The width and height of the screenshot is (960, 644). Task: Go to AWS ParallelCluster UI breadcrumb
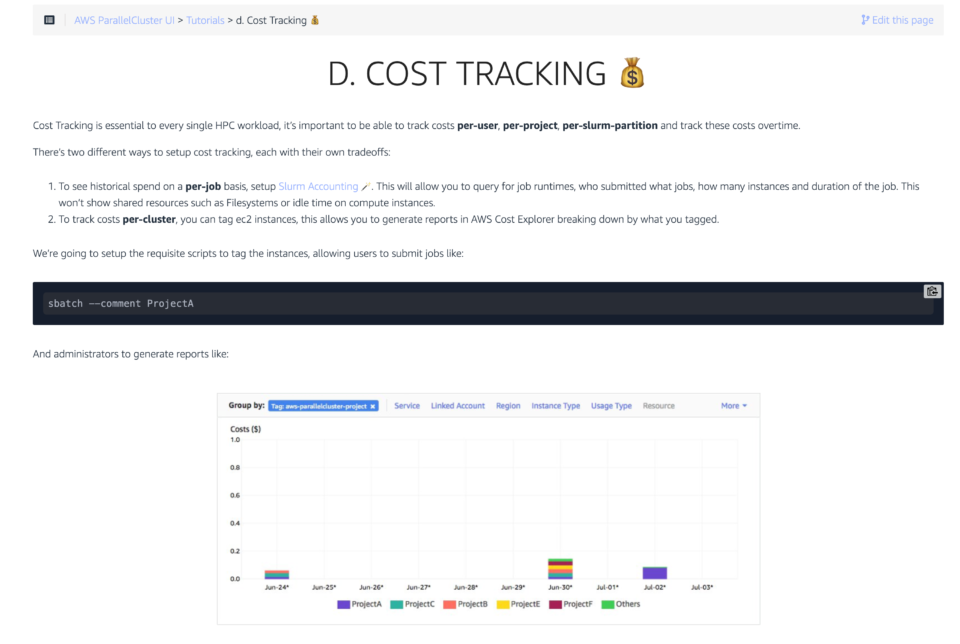pos(124,20)
